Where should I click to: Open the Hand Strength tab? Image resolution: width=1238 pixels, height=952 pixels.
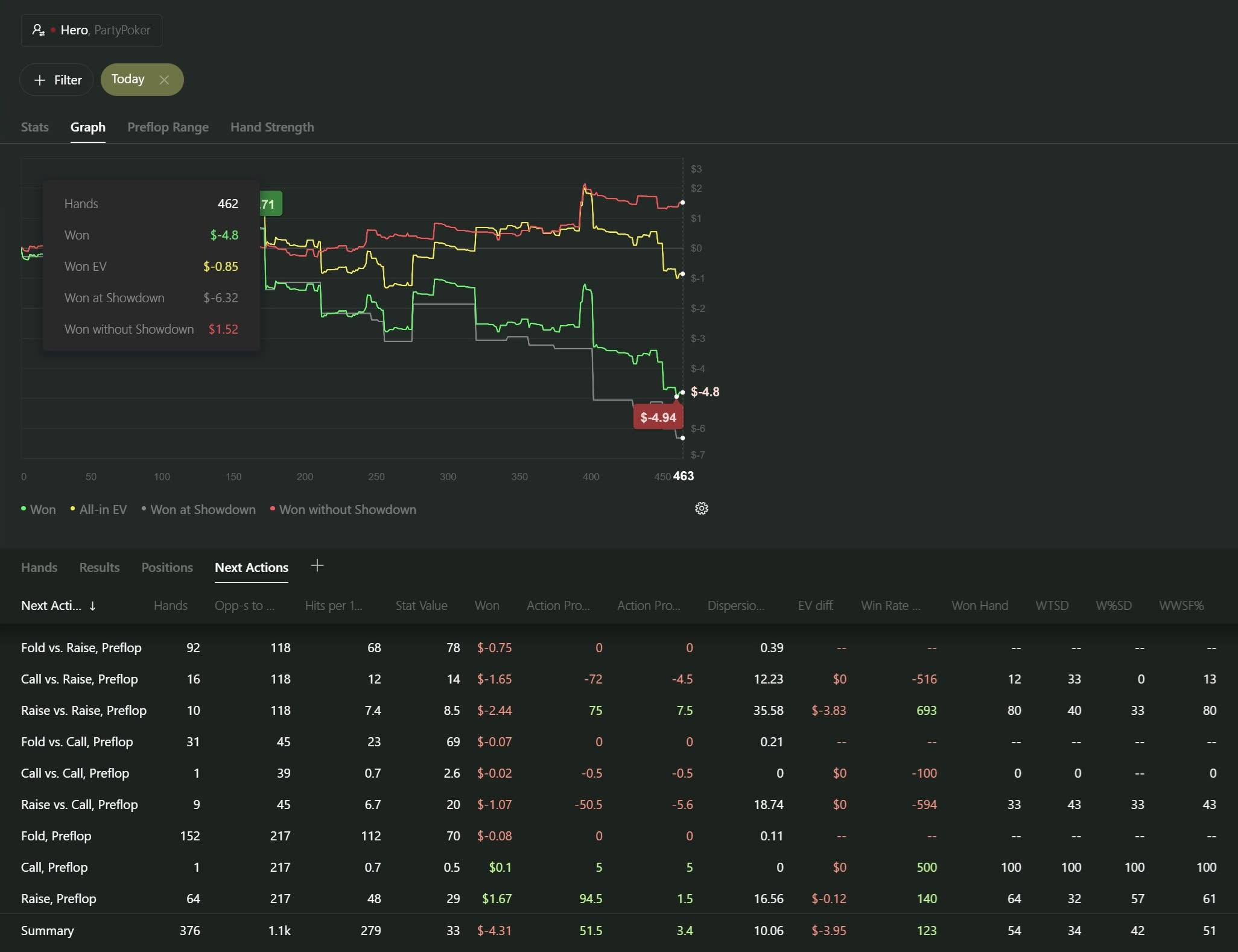coord(272,127)
